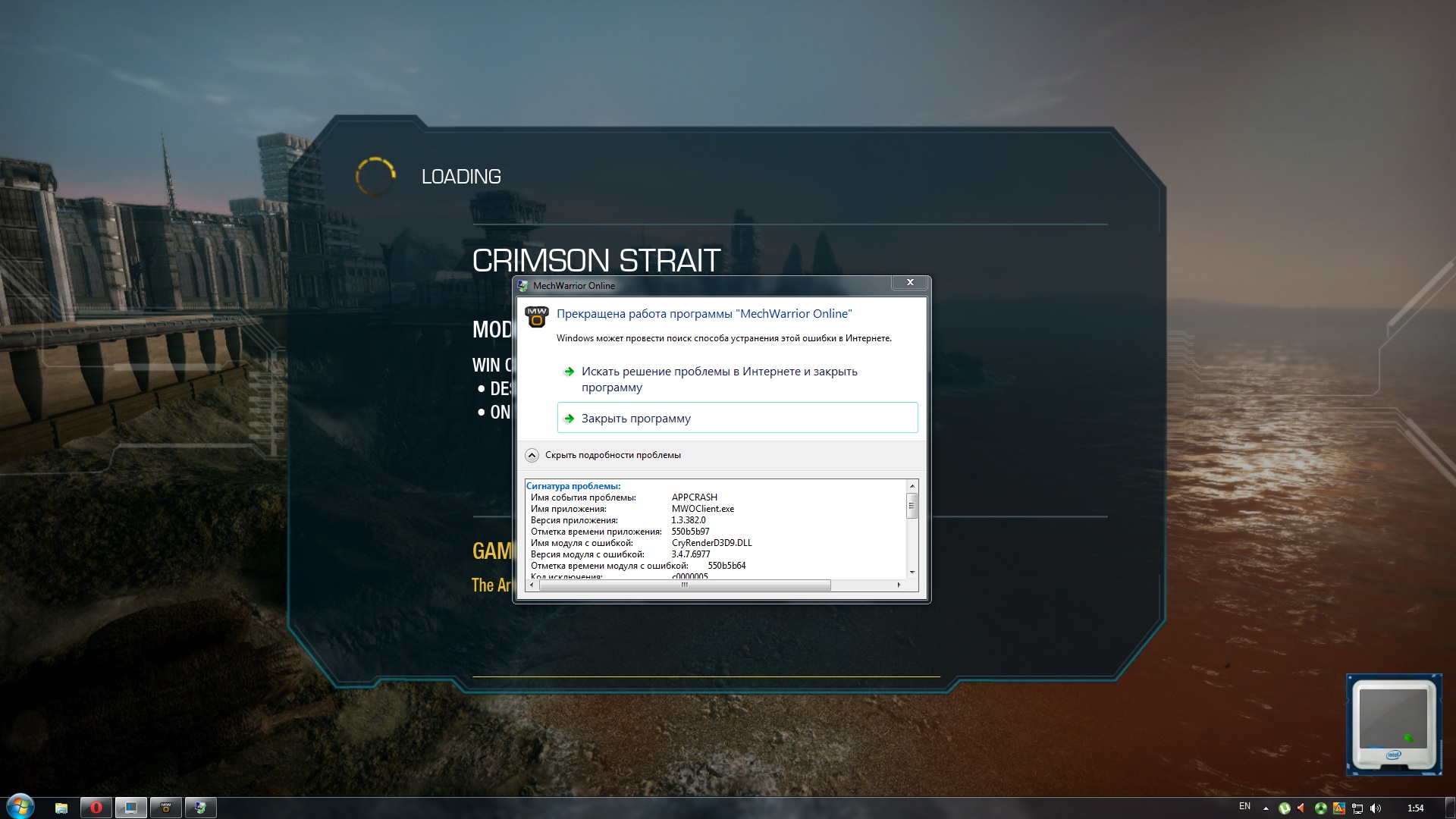Click the monitor app taskbar button
This screenshot has width=1456, height=819.
click(x=131, y=808)
